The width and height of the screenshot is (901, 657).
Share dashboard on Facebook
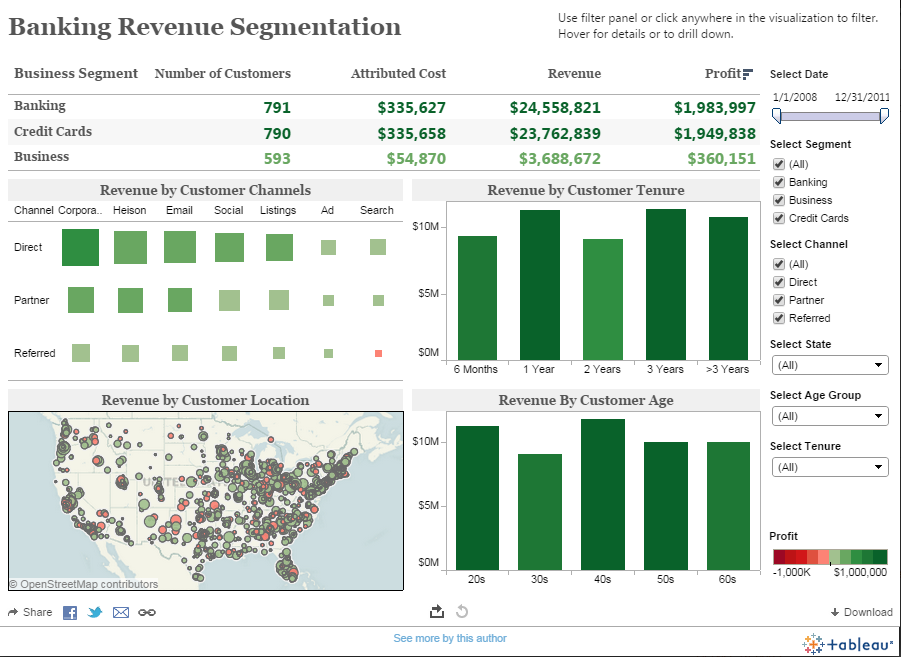[70, 612]
